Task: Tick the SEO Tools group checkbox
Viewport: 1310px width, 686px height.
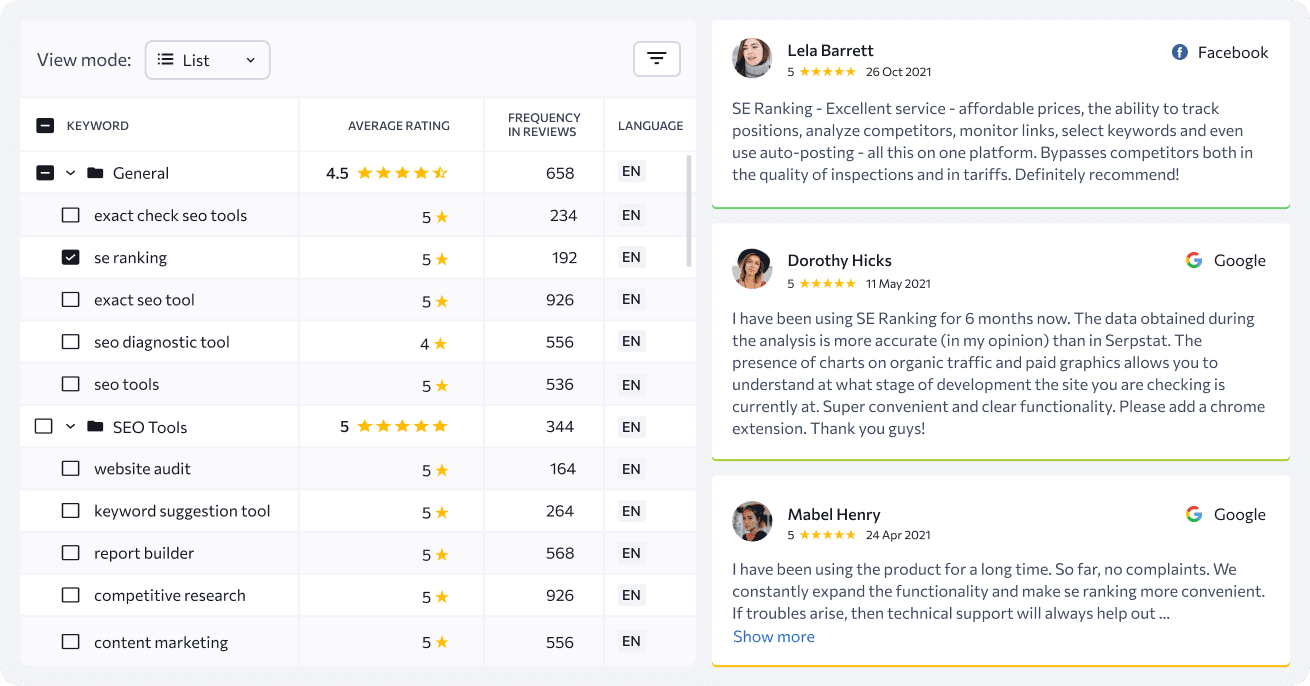Action: point(44,426)
